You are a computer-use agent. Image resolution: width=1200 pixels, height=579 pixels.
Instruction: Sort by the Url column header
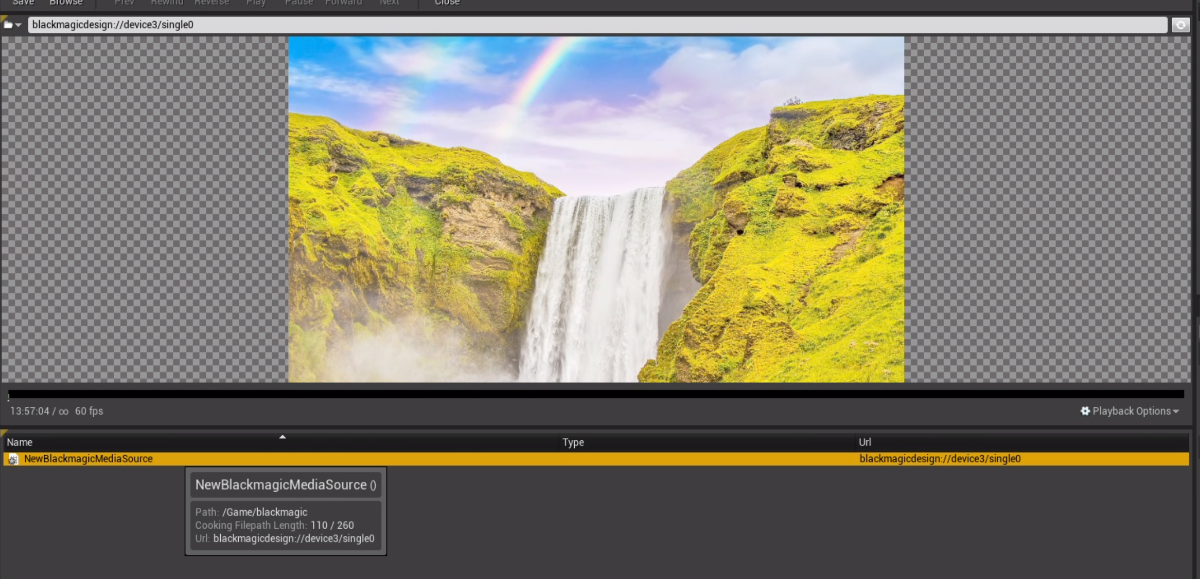click(x=1022, y=442)
